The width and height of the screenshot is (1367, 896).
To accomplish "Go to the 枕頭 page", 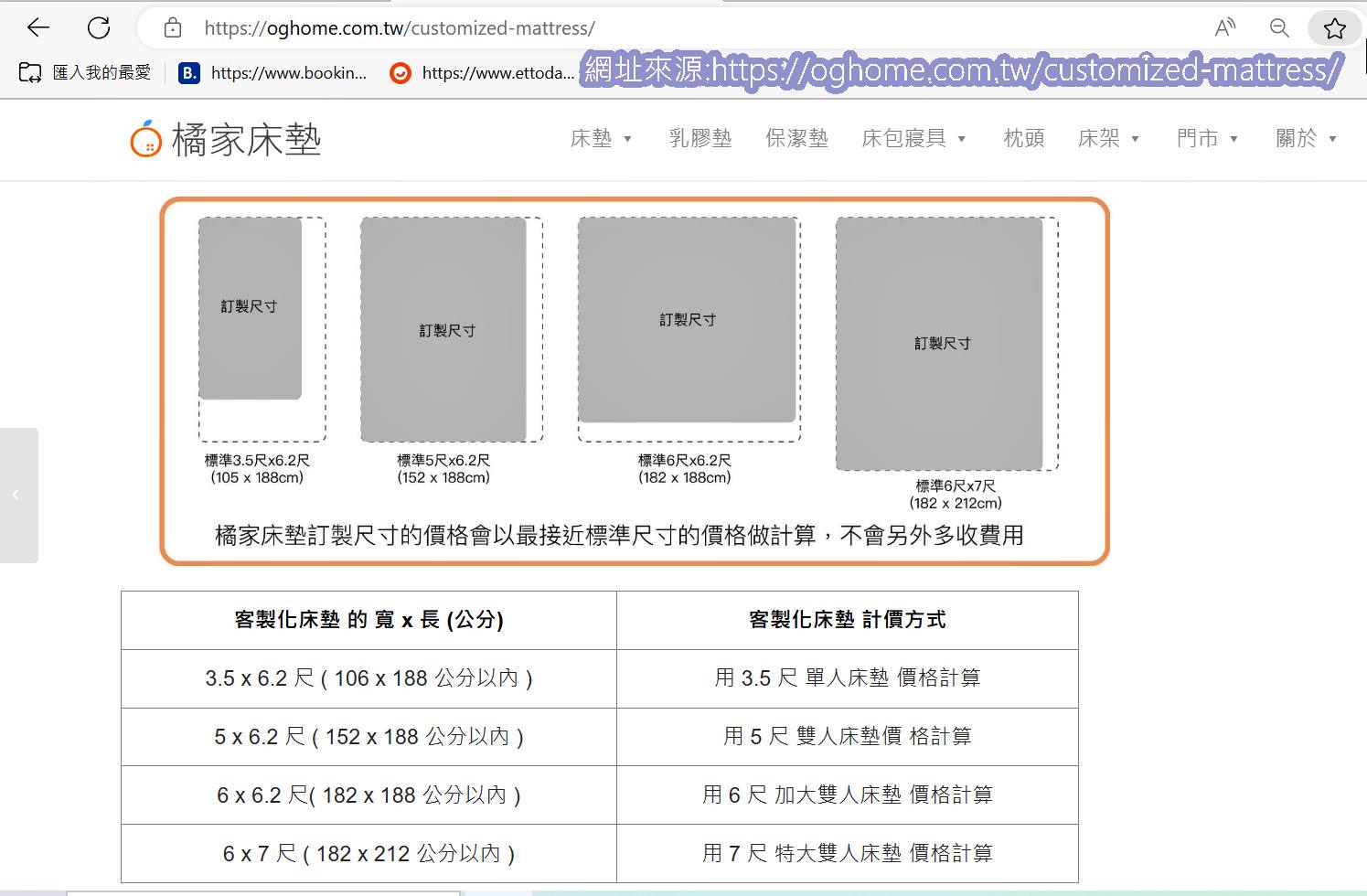I will (1024, 138).
